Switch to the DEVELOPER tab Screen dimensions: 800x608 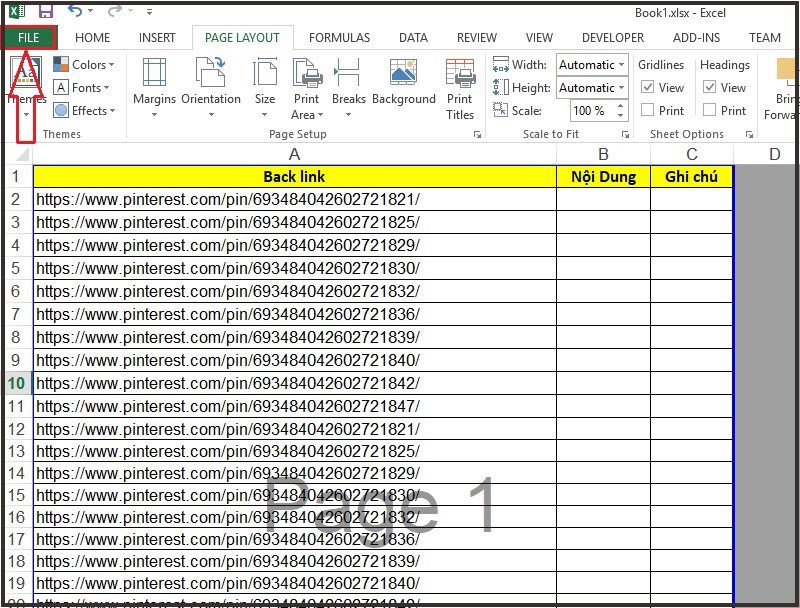coord(613,38)
